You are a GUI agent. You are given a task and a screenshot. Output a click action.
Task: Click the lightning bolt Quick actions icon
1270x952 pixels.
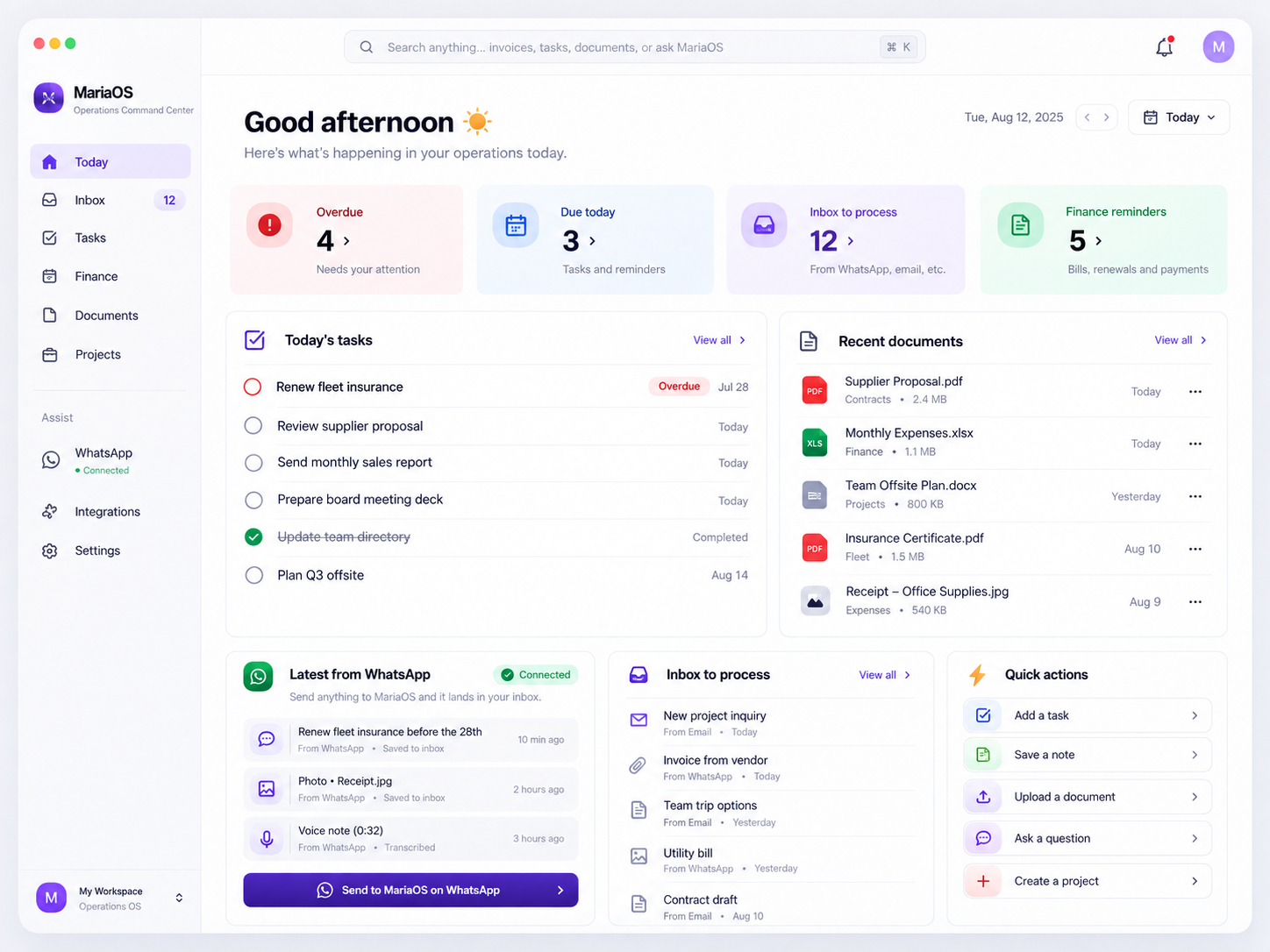coord(977,675)
